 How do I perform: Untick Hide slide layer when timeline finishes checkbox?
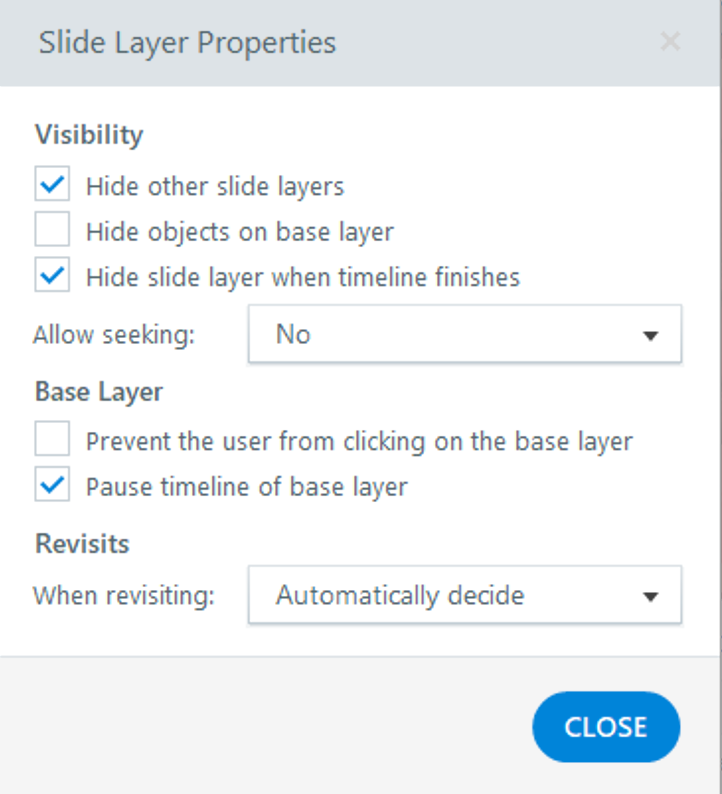click(52, 277)
